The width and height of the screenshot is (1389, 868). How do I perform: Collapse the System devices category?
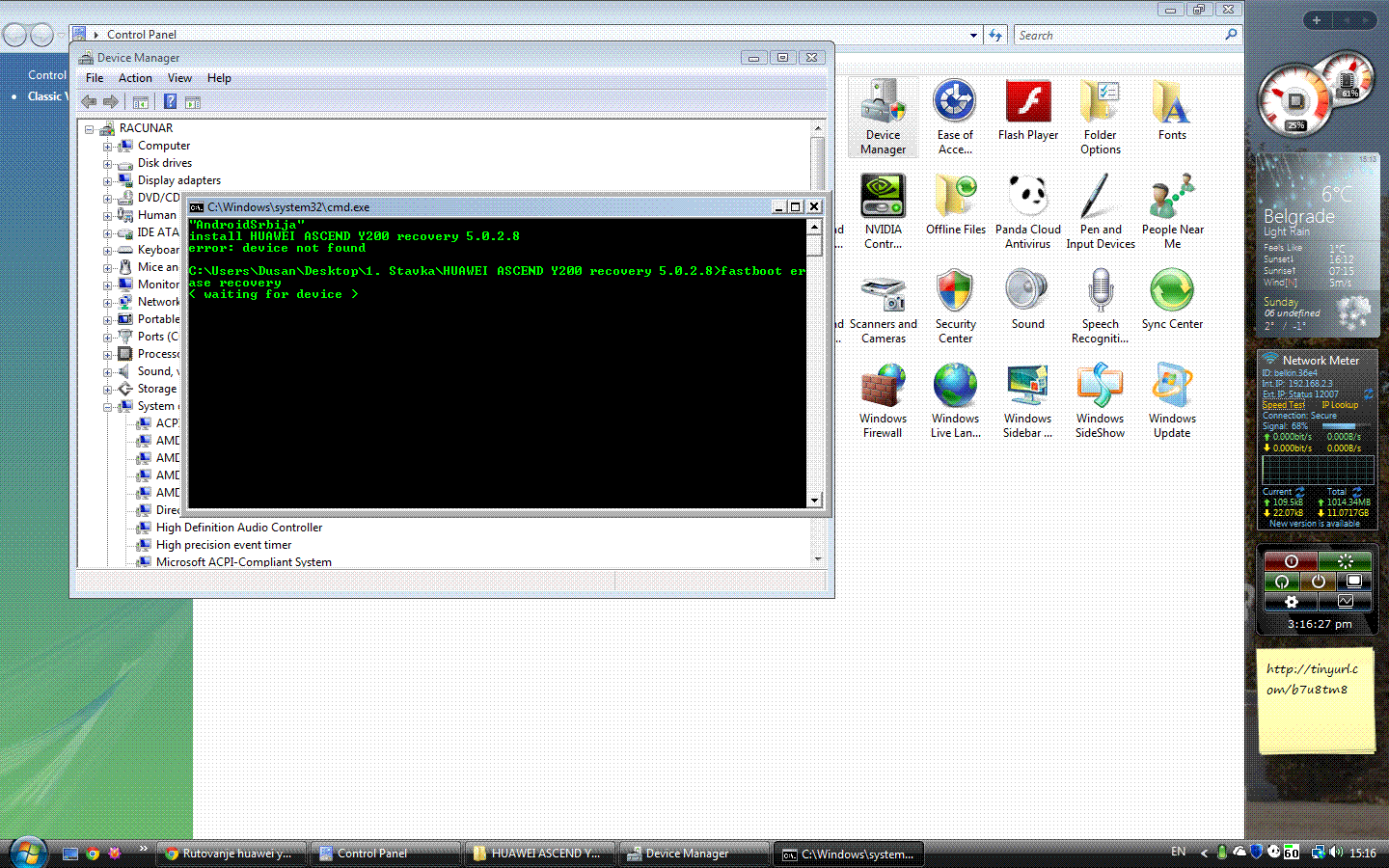108,407
